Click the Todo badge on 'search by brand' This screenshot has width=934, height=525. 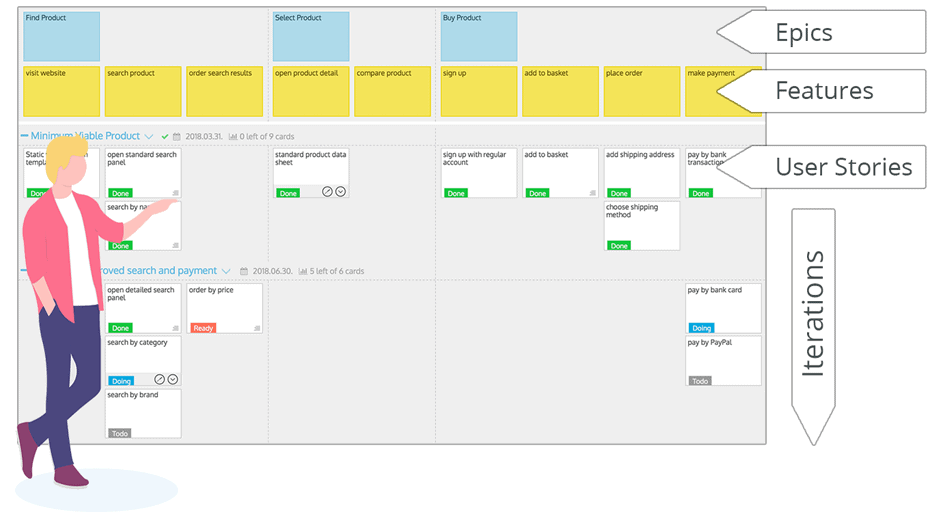point(120,433)
